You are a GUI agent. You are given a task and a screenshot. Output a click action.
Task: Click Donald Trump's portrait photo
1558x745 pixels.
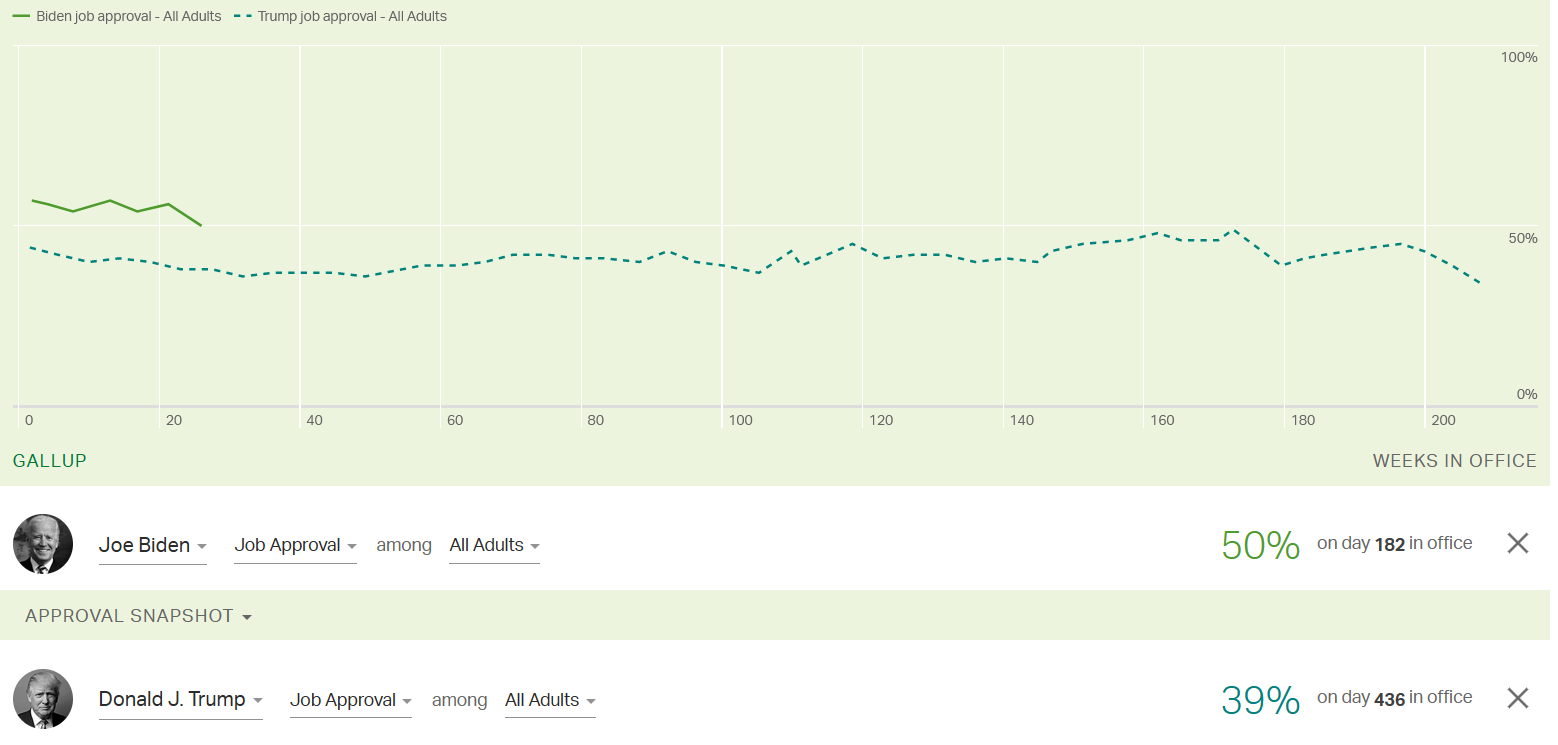pyautogui.click(x=43, y=698)
